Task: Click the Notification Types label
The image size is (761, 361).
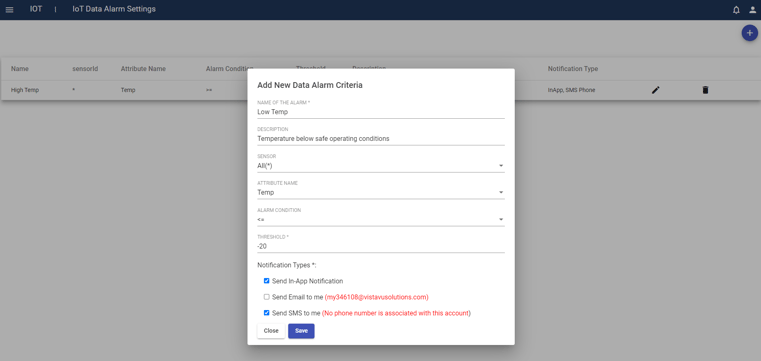Action: [x=287, y=265]
